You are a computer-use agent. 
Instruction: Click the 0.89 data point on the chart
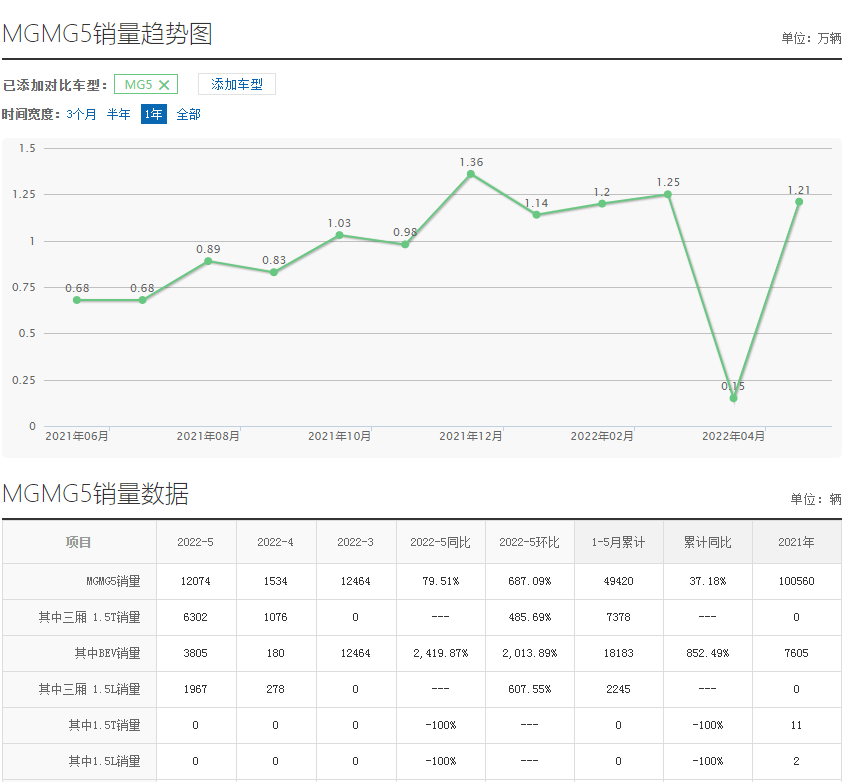208,261
